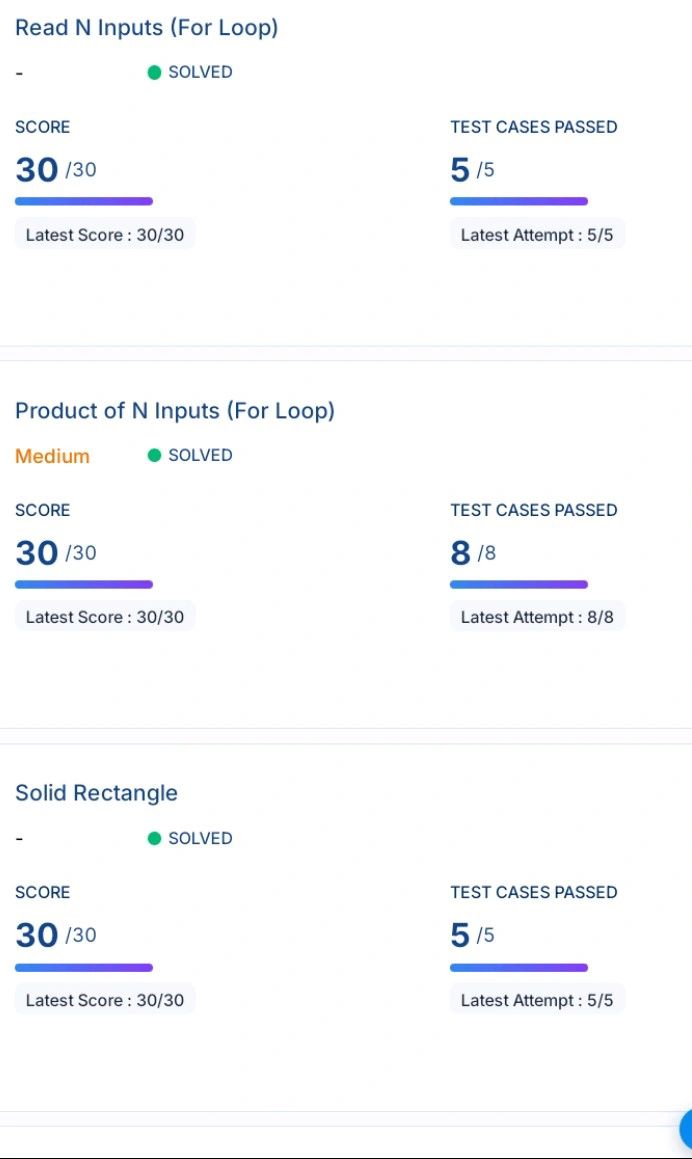Click test cases progress bar for Product of N Inputs
692x1159 pixels.
pos(519,584)
